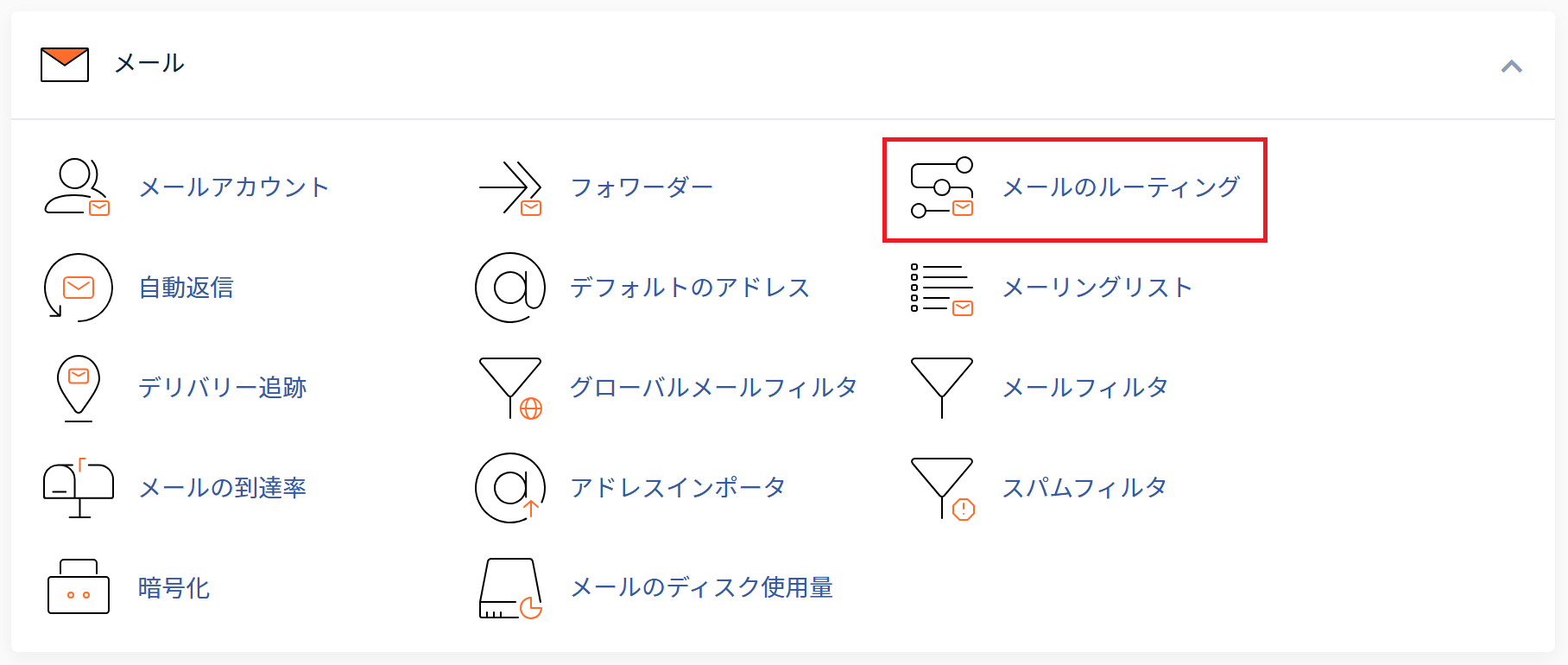The image size is (1568, 665).
Task: Click the デリバリー追跡 pin icon
Action: click(79, 388)
